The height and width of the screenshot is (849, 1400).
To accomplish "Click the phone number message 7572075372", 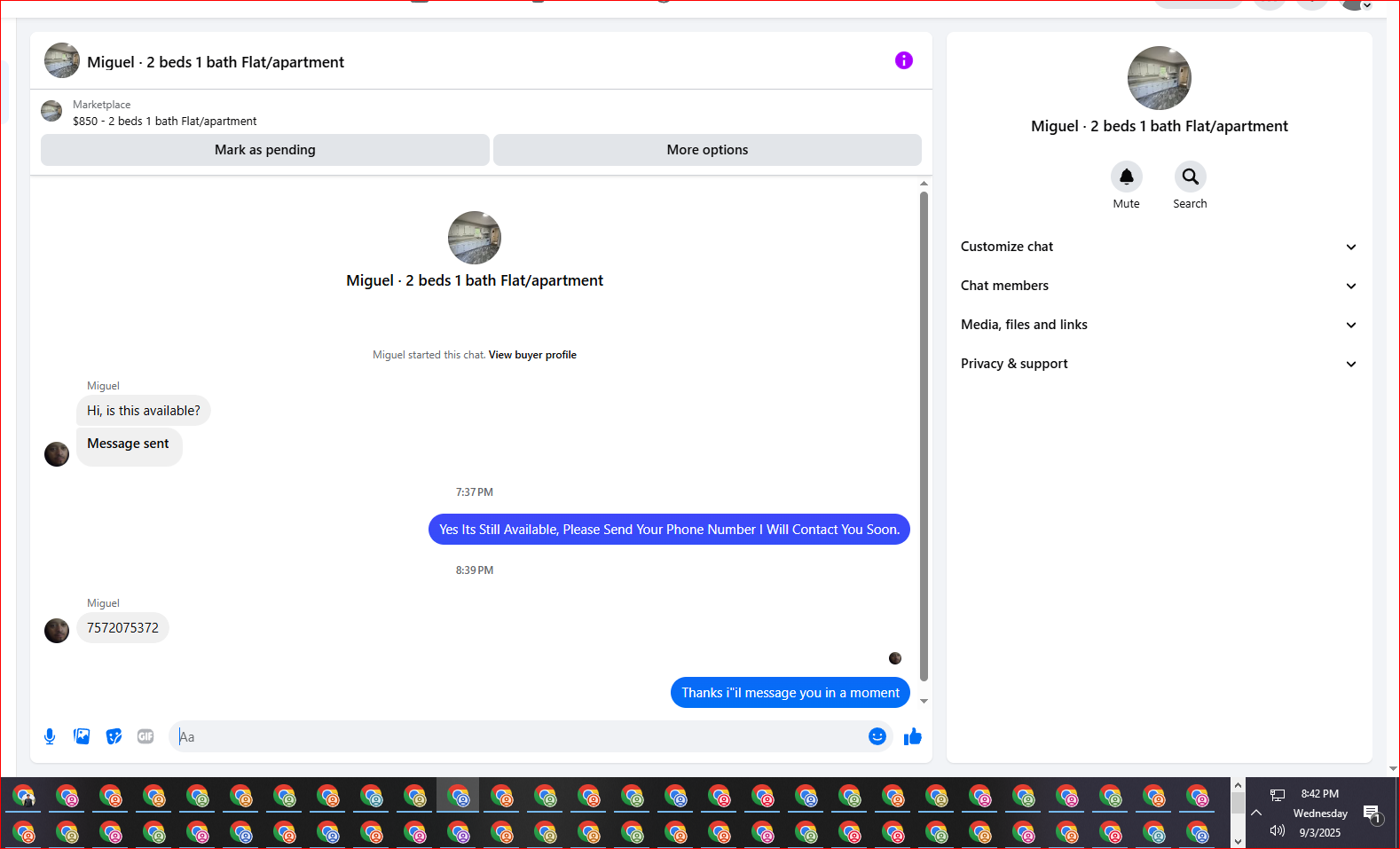I will pyautogui.click(x=122, y=628).
